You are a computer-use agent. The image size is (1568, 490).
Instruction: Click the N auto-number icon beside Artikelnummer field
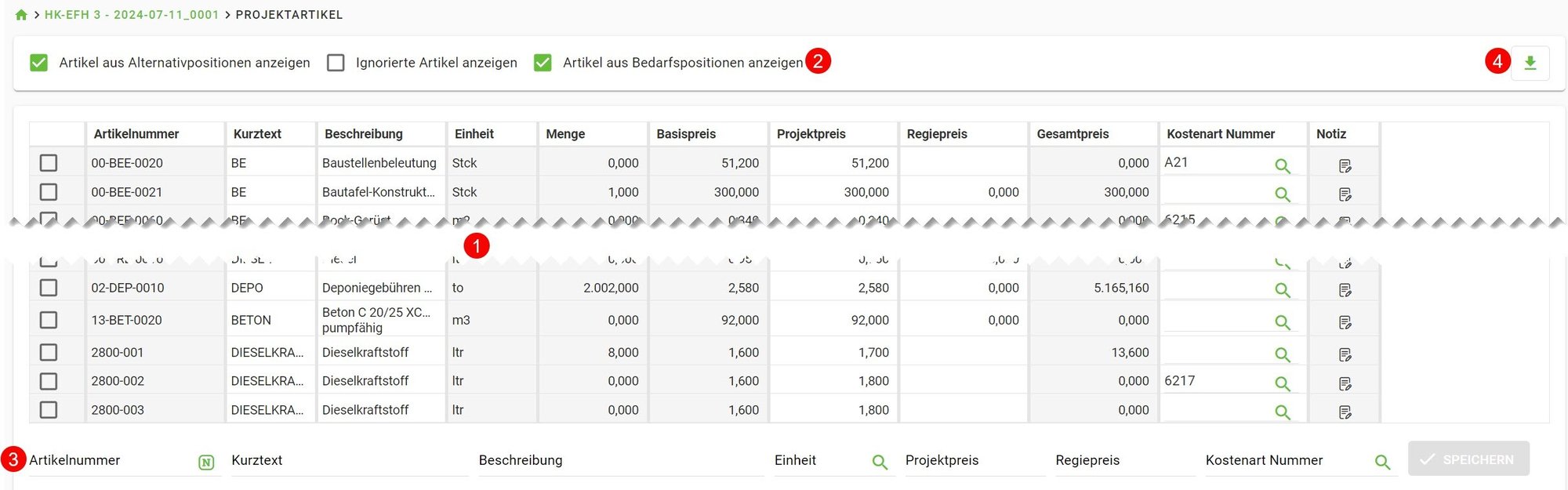(x=205, y=462)
